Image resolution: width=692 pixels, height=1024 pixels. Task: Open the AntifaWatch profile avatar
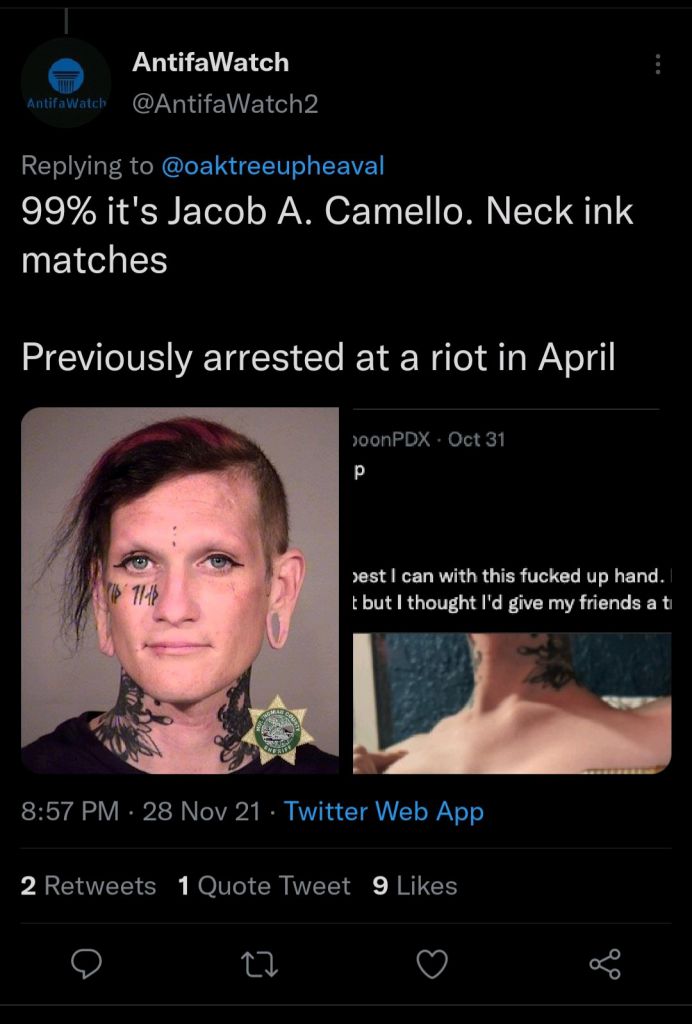tap(66, 82)
